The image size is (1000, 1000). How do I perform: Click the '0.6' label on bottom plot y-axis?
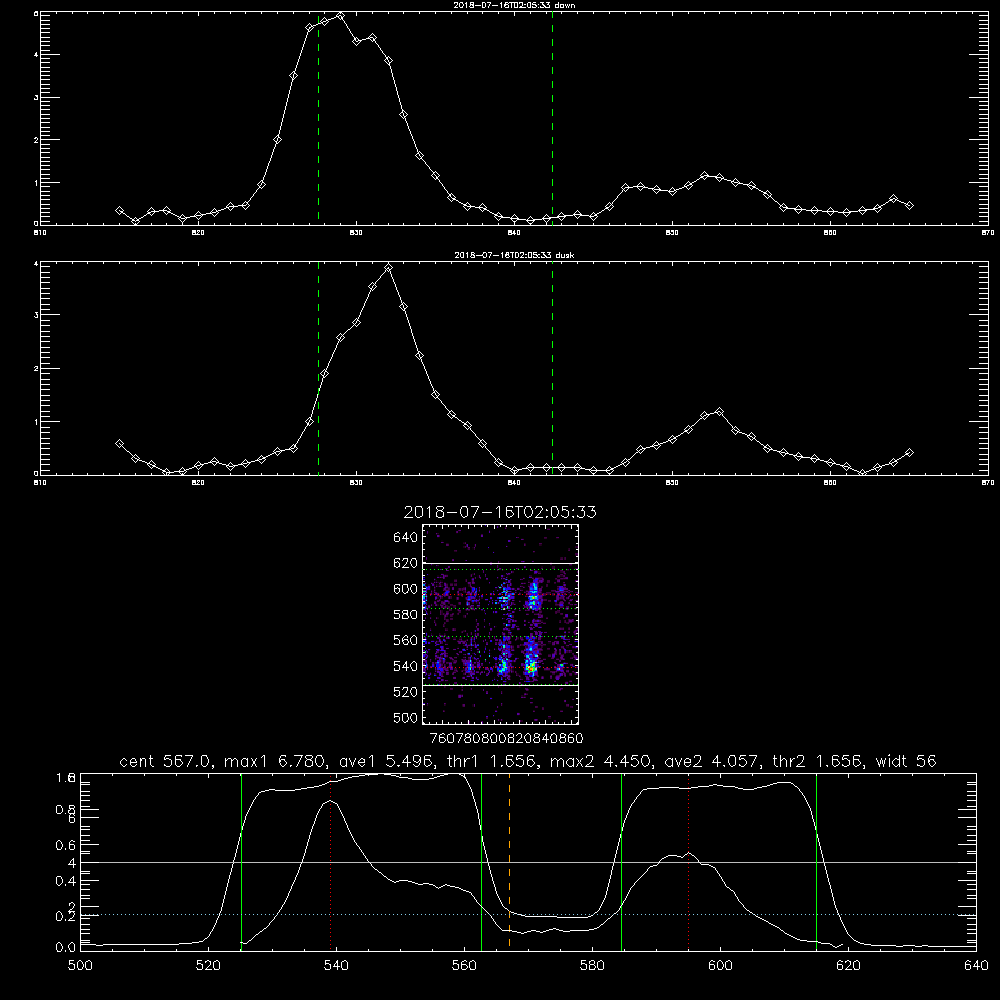click(x=66, y=845)
